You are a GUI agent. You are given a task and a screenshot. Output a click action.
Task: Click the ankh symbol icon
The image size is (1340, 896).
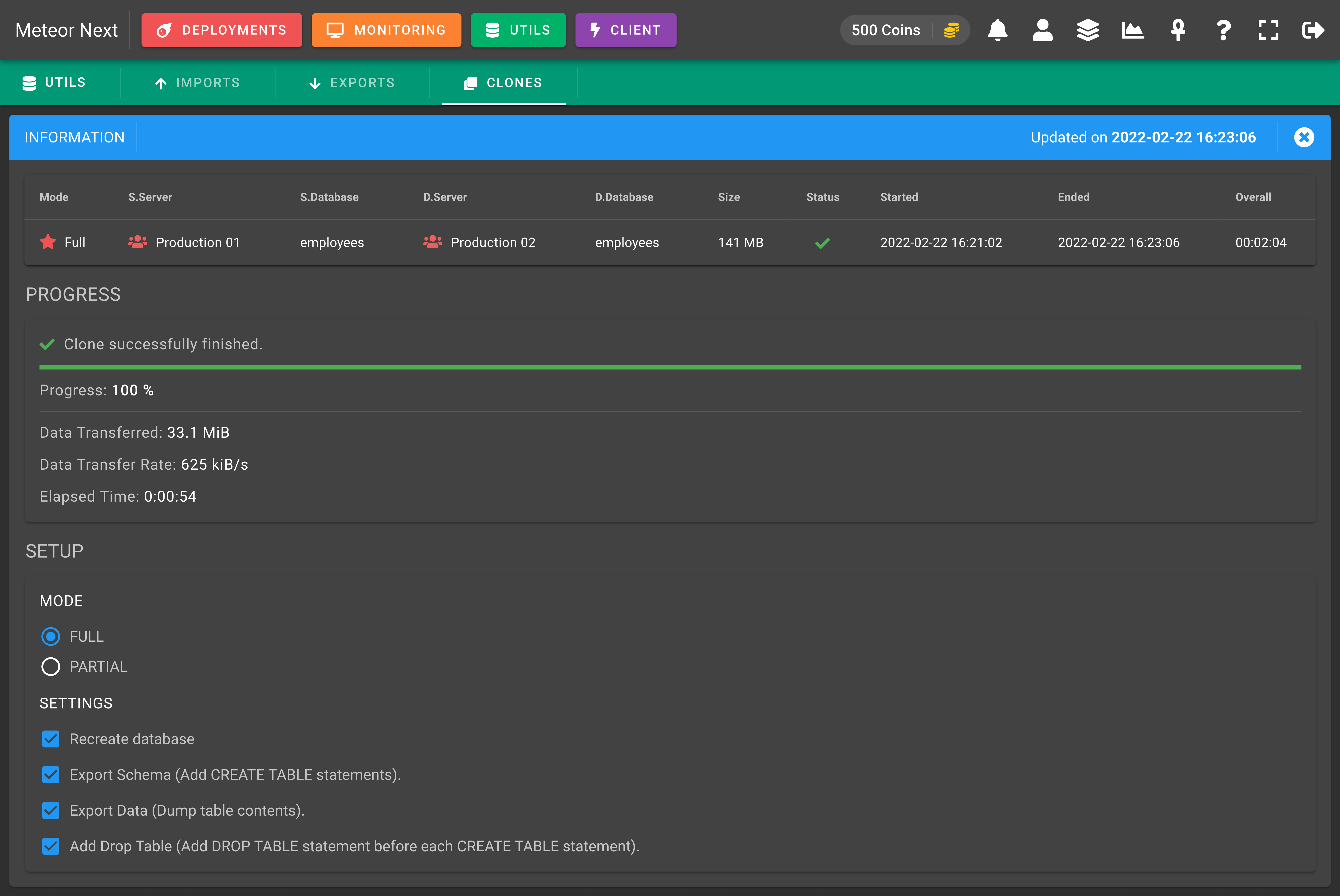[1178, 30]
